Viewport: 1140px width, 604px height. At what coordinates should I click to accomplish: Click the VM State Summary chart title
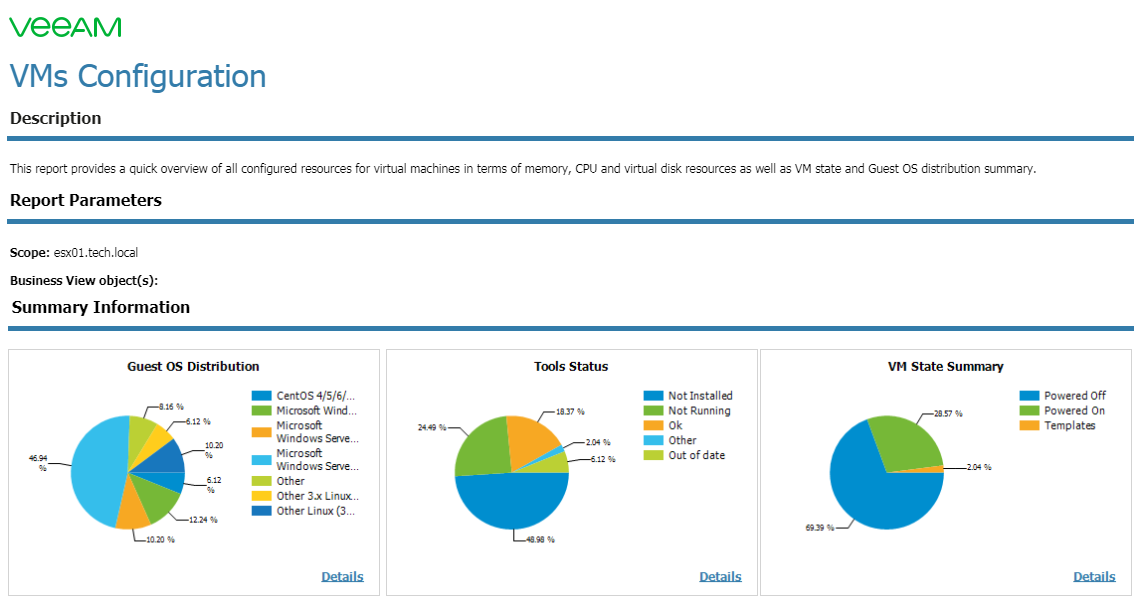[945, 366]
